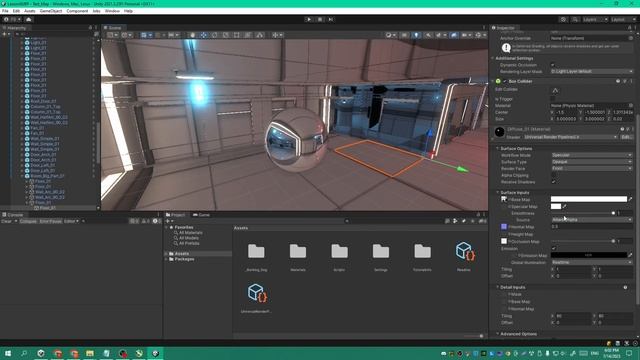Toggle Error Pause in the Console
The width and height of the screenshot is (640, 360).
51,221
